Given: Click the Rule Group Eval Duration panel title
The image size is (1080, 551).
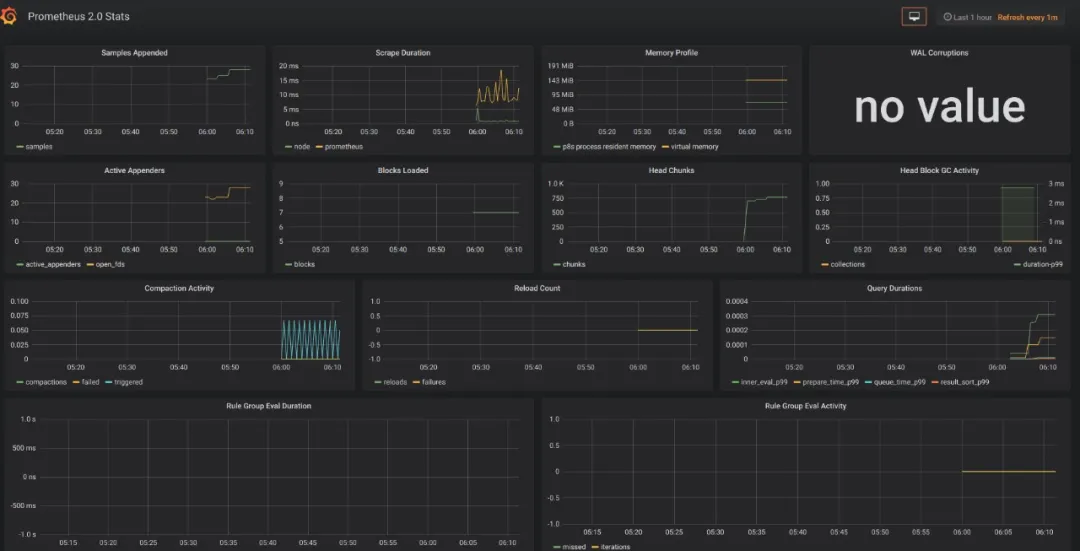Looking at the screenshot, I should [269, 406].
